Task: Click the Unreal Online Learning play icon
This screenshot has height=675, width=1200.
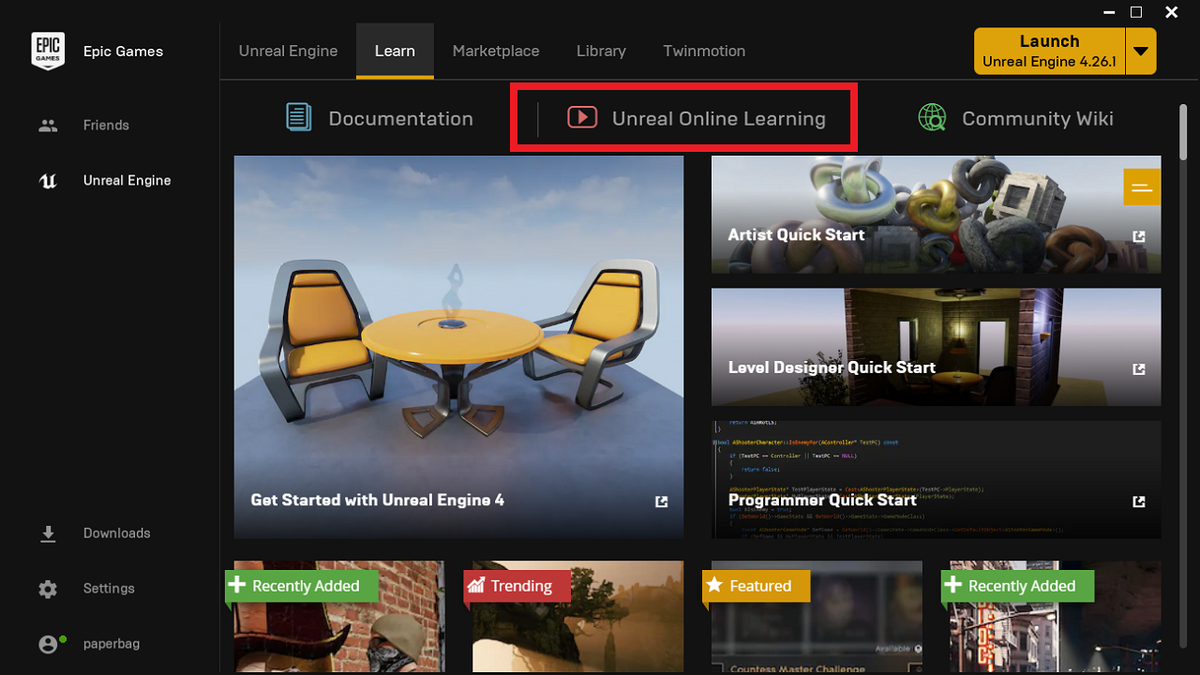Action: (582, 118)
